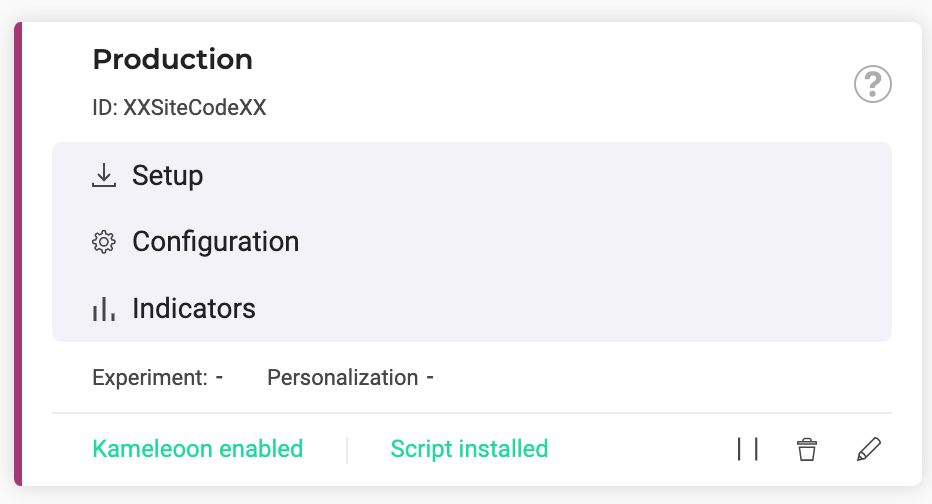Edit the Production site with pencil icon
Viewport: 932px width, 504px height.
coord(869,450)
